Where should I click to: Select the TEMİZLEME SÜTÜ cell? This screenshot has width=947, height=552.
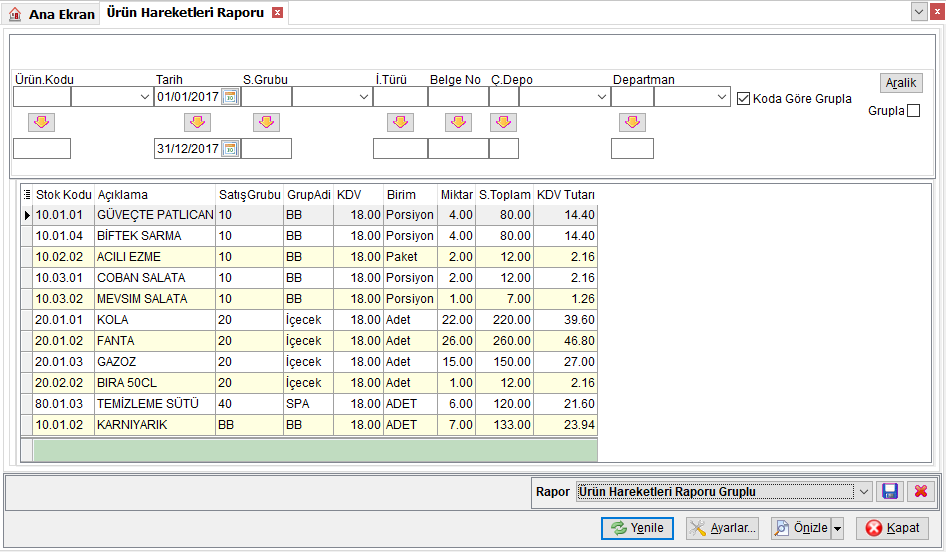click(x=155, y=403)
